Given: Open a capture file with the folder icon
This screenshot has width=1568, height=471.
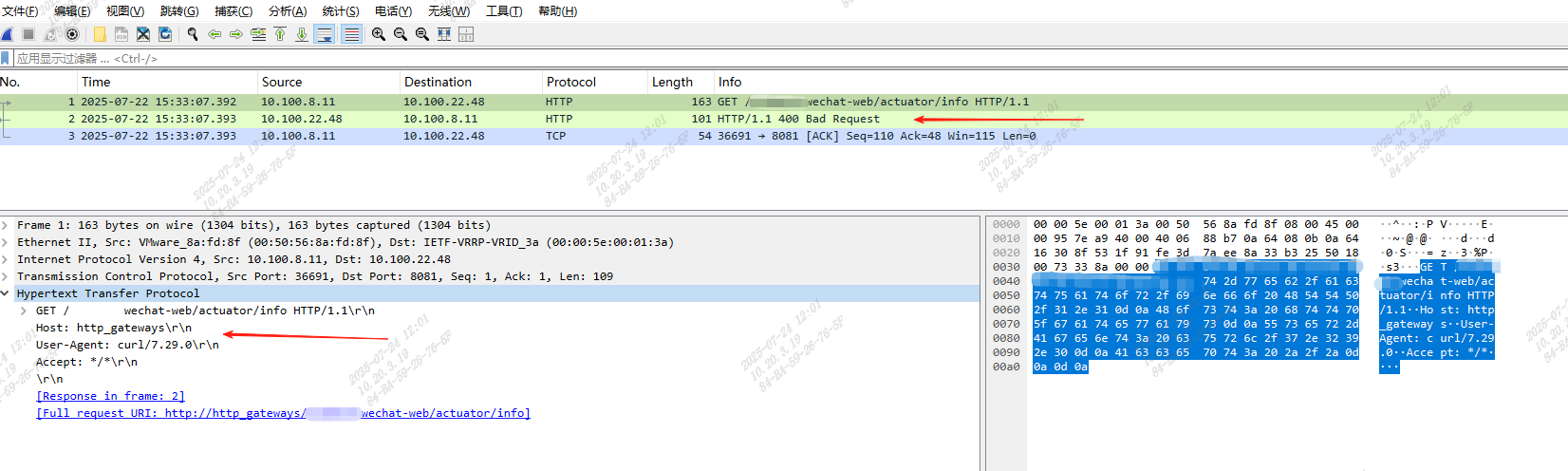Looking at the screenshot, I should coord(100,34).
